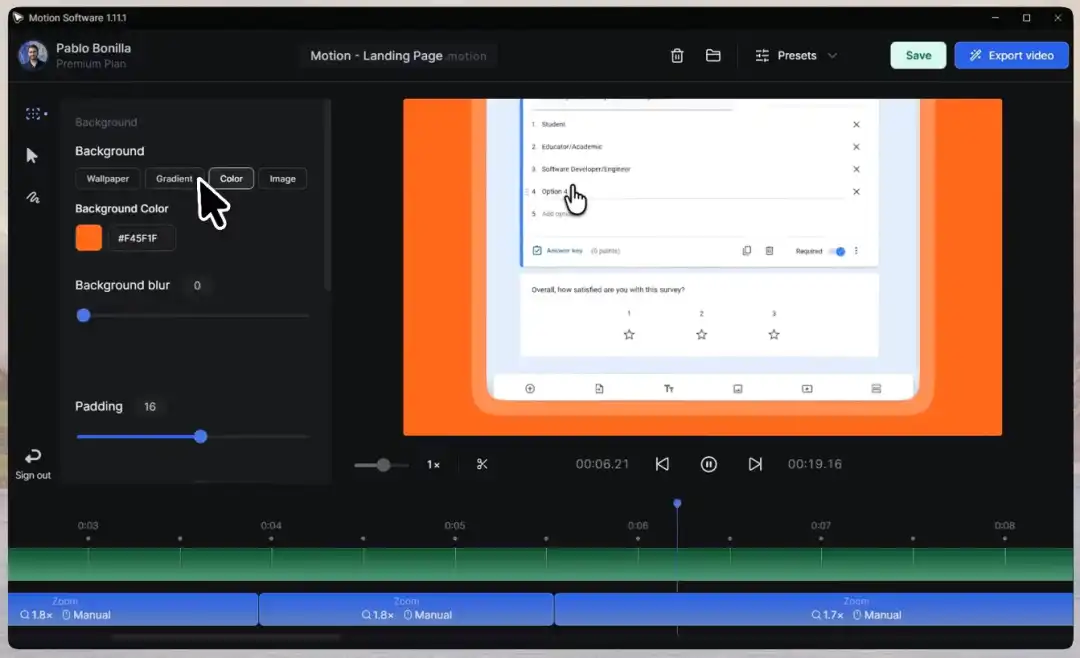Click the Export video button
The height and width of the screenshot is (658, 1080).
[x=1011, y=56]
